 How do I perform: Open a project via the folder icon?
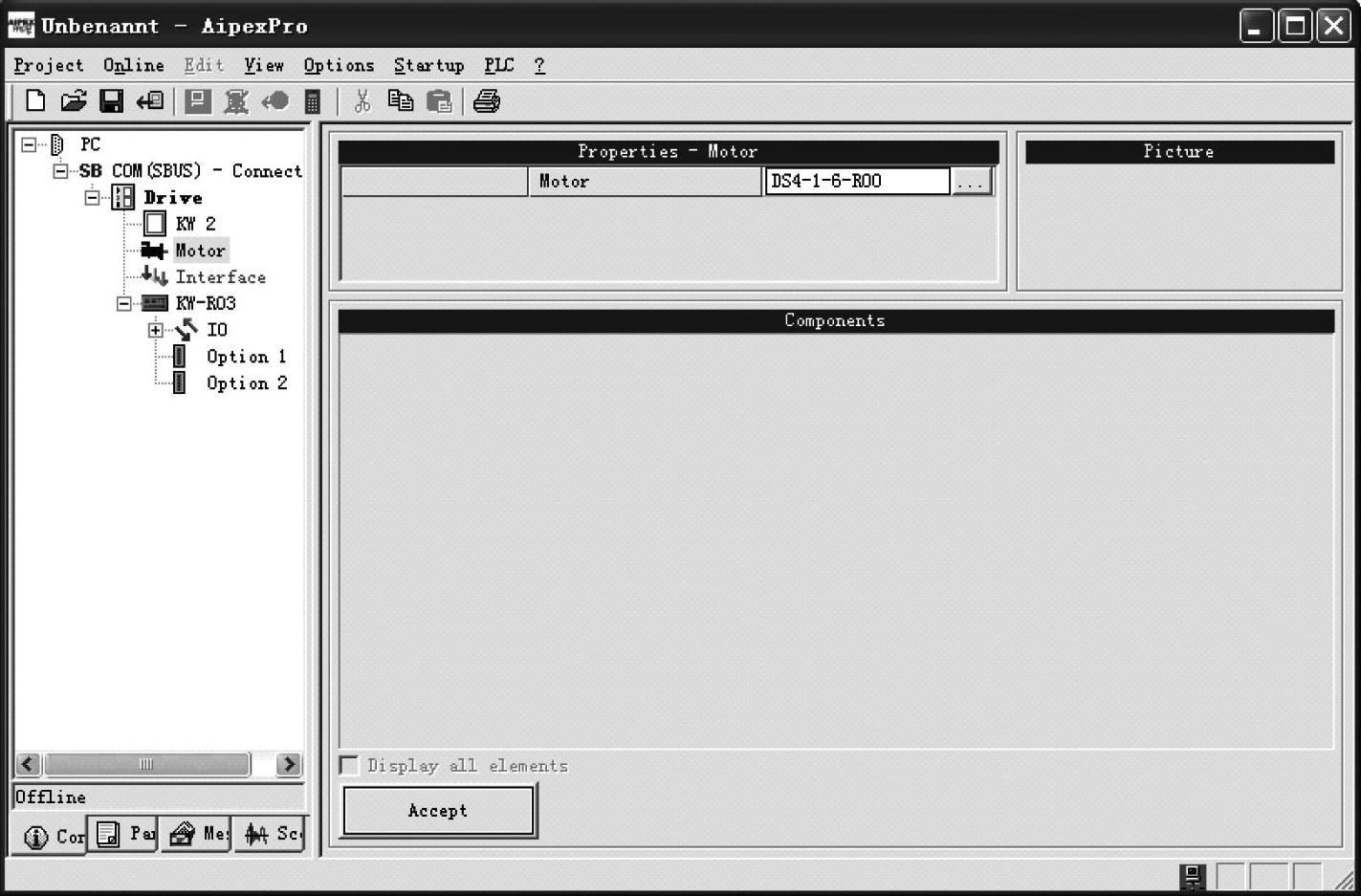click(74, 100)
